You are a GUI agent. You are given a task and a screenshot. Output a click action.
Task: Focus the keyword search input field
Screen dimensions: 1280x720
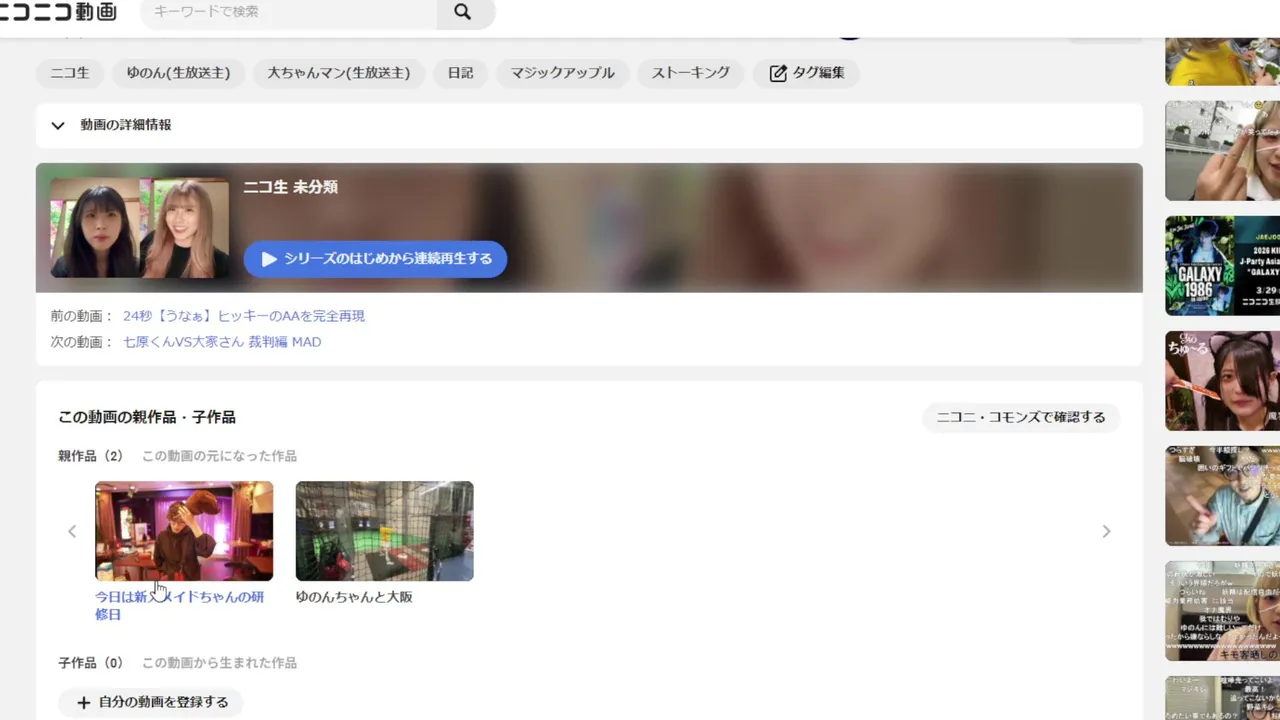pyautogui.click(x=289, y=12)
